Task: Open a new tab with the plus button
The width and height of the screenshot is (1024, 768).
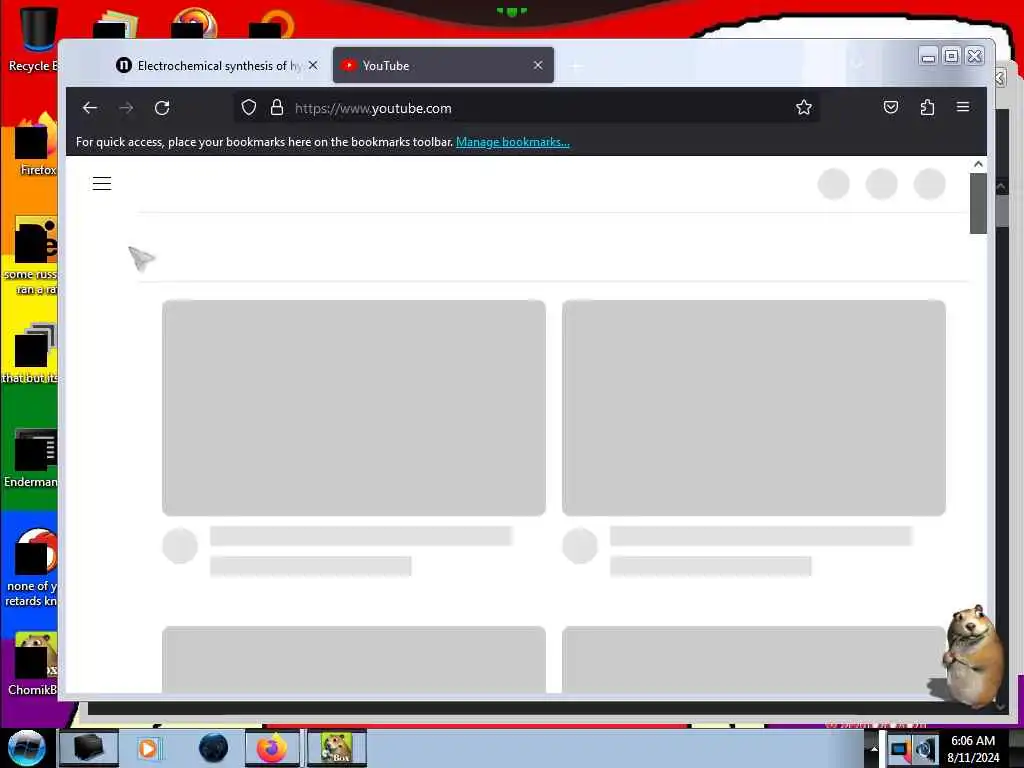Action: pyautogui.click(x=577, y=66)
